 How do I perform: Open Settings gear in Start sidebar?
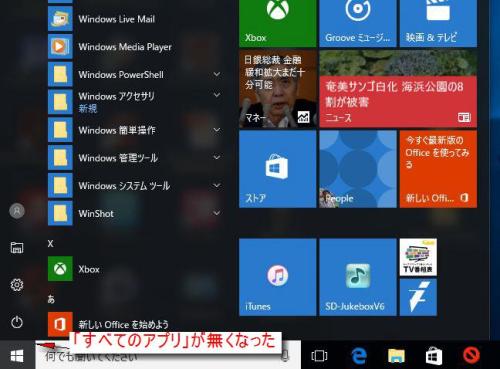(17, 285)
